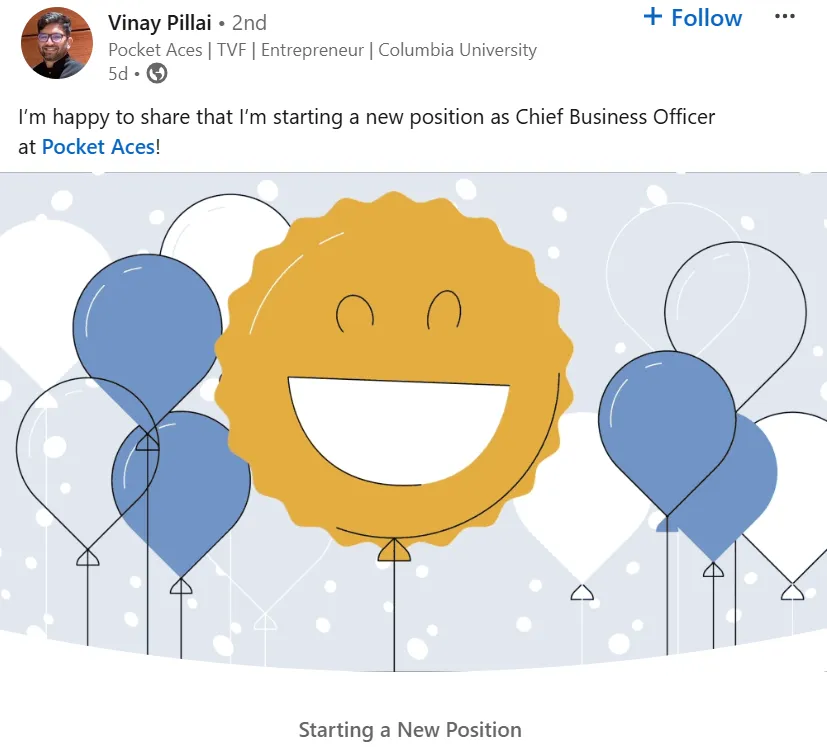Open the Vinay Pillai name link

[x=159, y=23]
